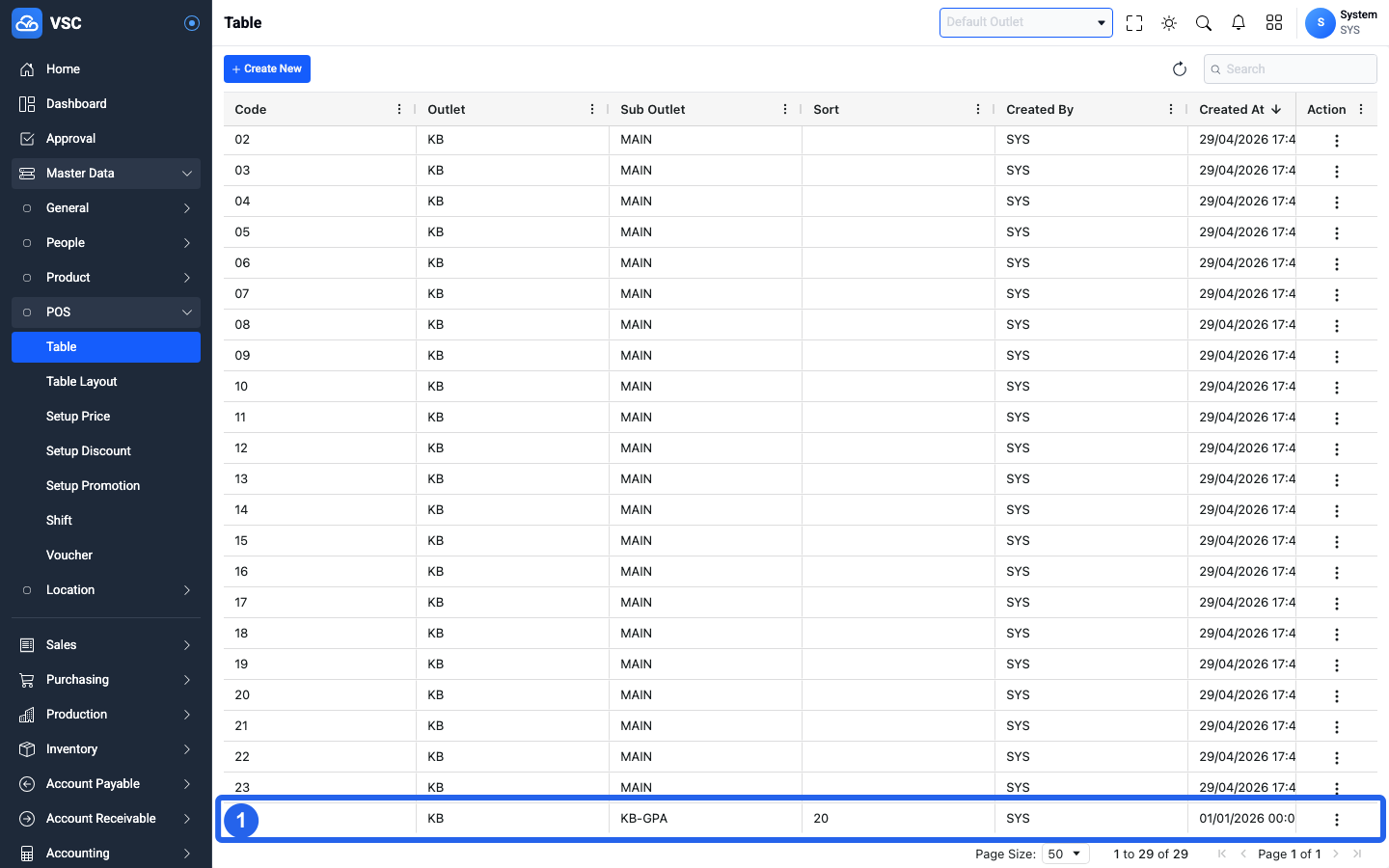The image size is (1389, 868).
Task: Click the Inventory box icon
Action: click(27, 749)
